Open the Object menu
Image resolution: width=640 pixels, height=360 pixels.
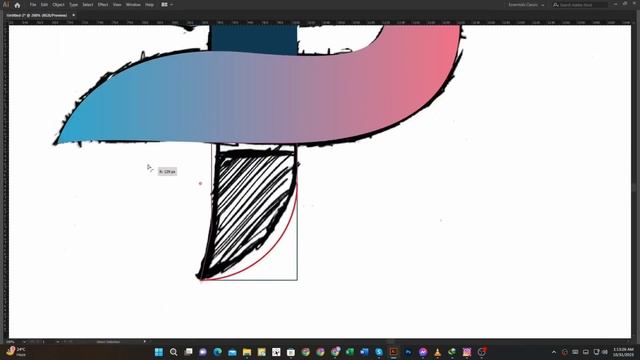pos(58,5)
